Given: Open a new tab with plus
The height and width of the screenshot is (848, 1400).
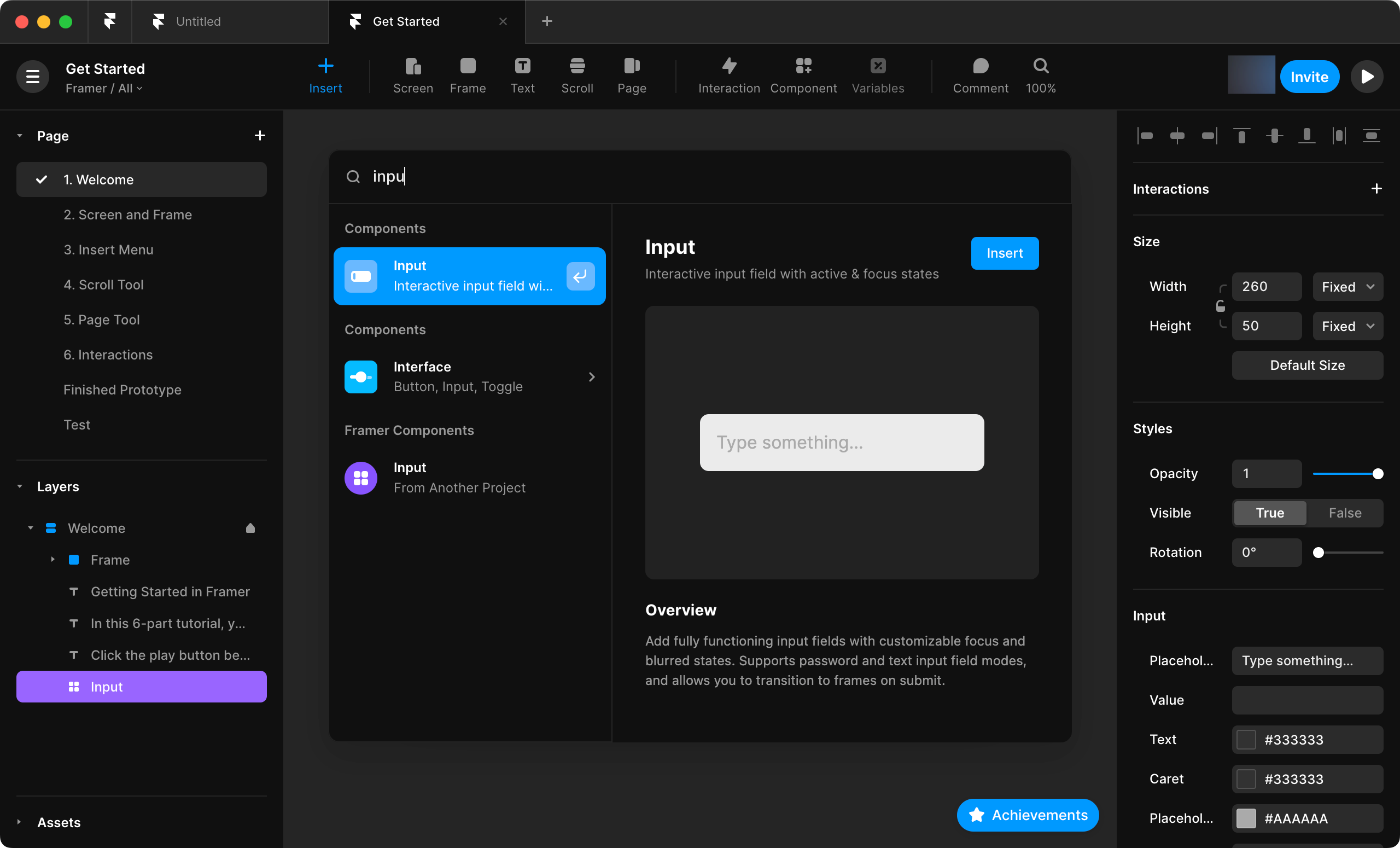Looking at the screenshot, I should 546,21.
